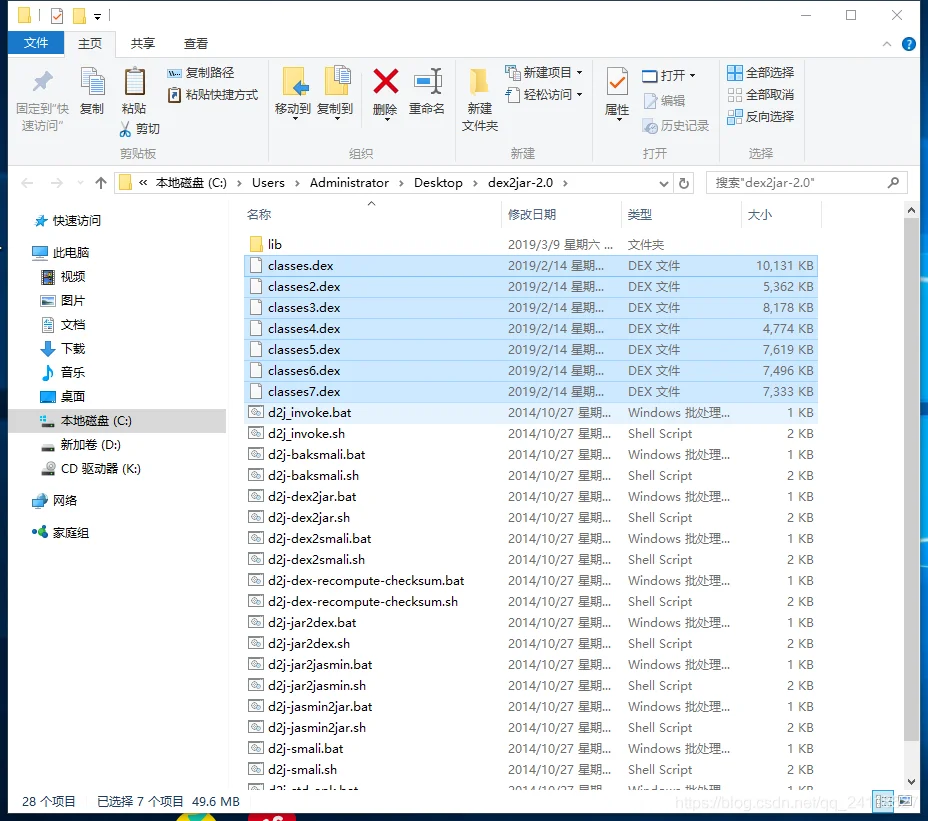The width and height of the screenshot is (928, 821).
Task: Open the quick access toolbar customize arrow
Action: (x=98, y=17)
